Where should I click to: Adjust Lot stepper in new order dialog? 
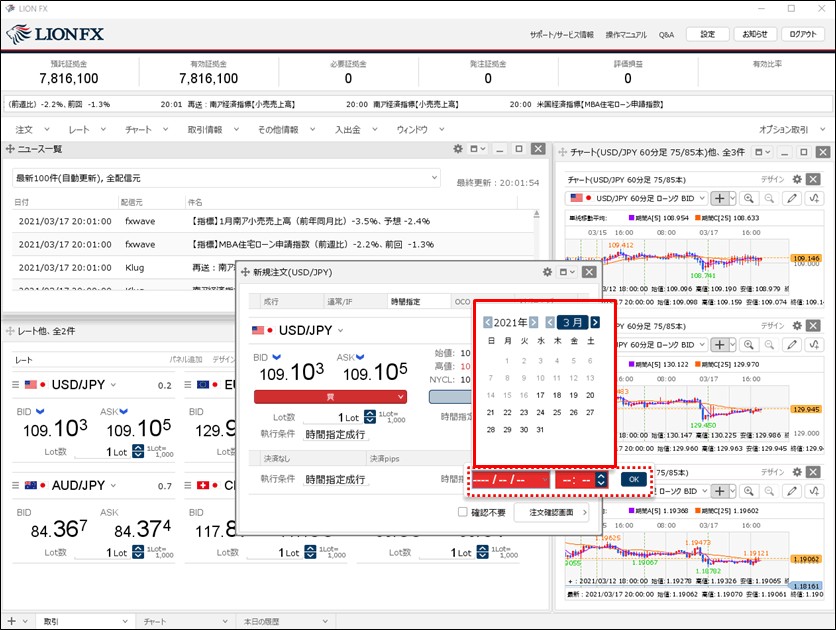[370, 417]
